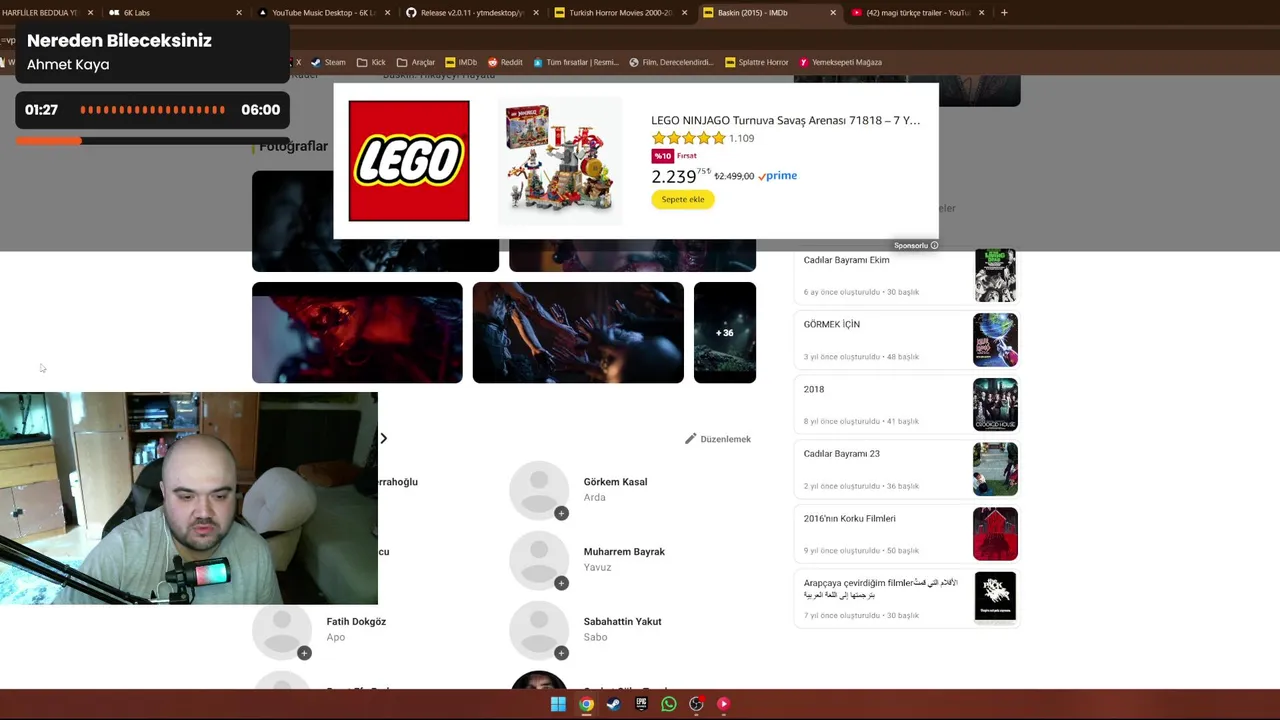This screenshot has width=1280, height=720.
Task: Click the LEGO ad star rating
Action: pyautogui.click(x=689, y=138)
